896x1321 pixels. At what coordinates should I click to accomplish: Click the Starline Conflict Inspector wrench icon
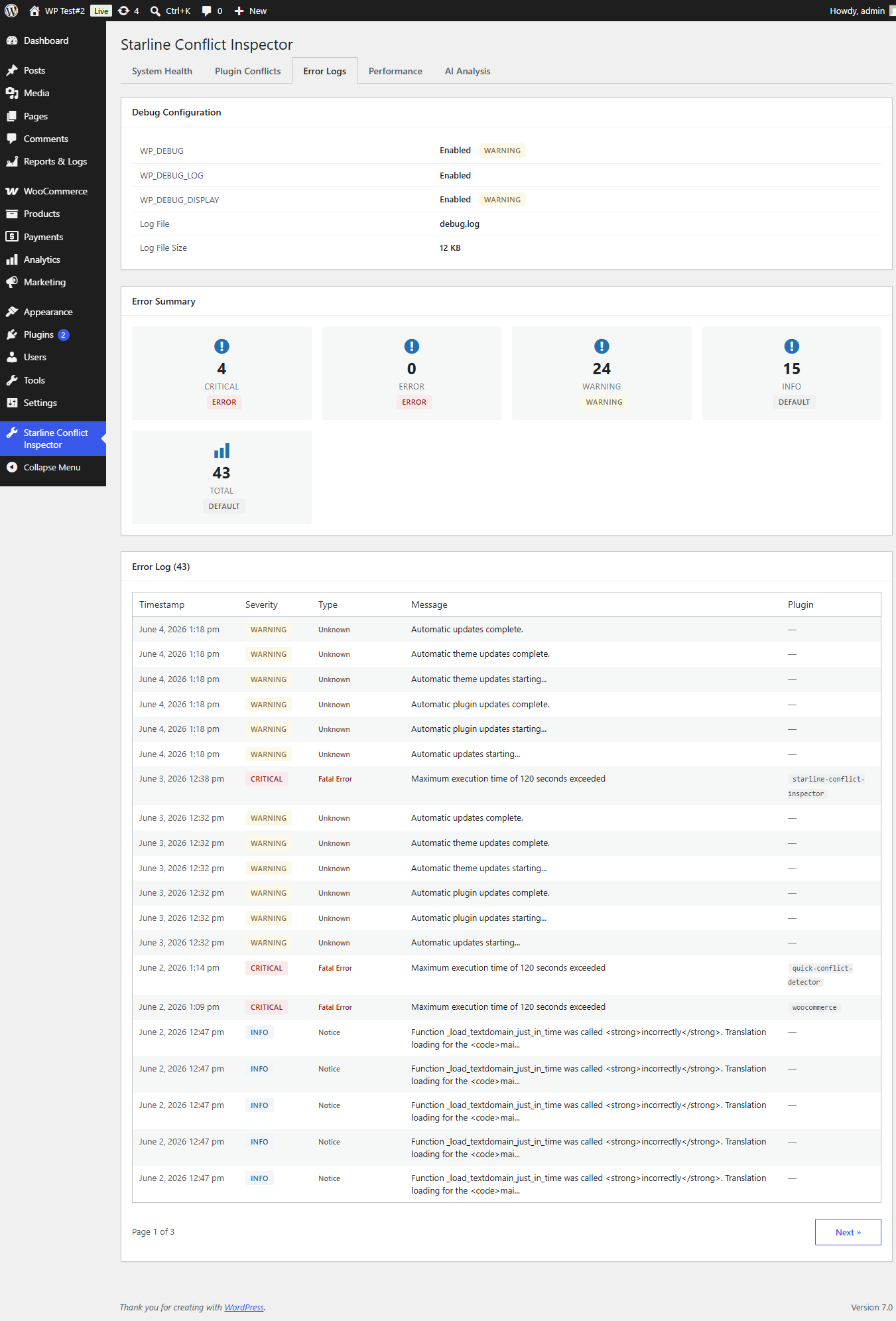point(12,433)
